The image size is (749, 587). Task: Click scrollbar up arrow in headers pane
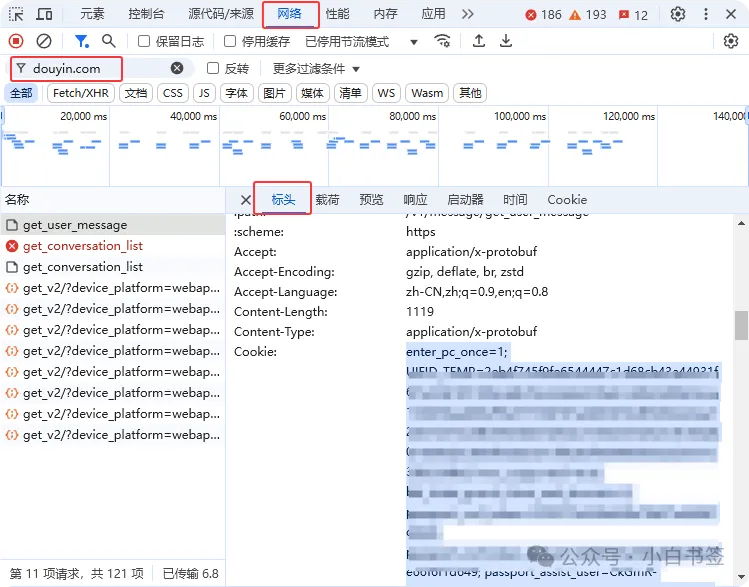pos(741,223)
